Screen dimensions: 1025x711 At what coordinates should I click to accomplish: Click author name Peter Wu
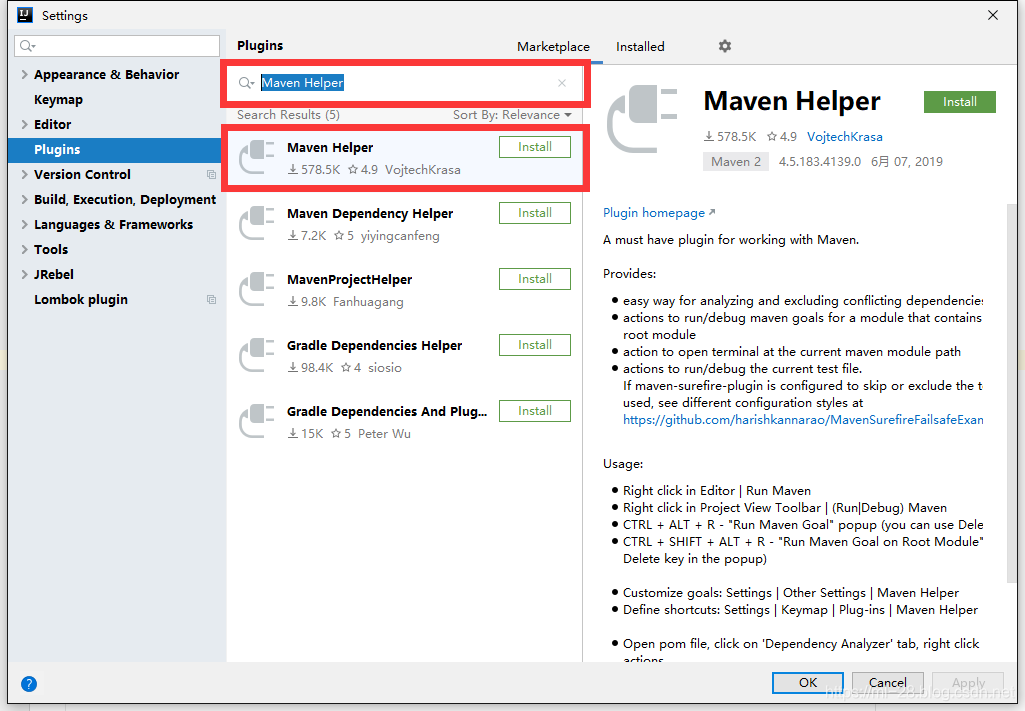(x=384, y=434)
